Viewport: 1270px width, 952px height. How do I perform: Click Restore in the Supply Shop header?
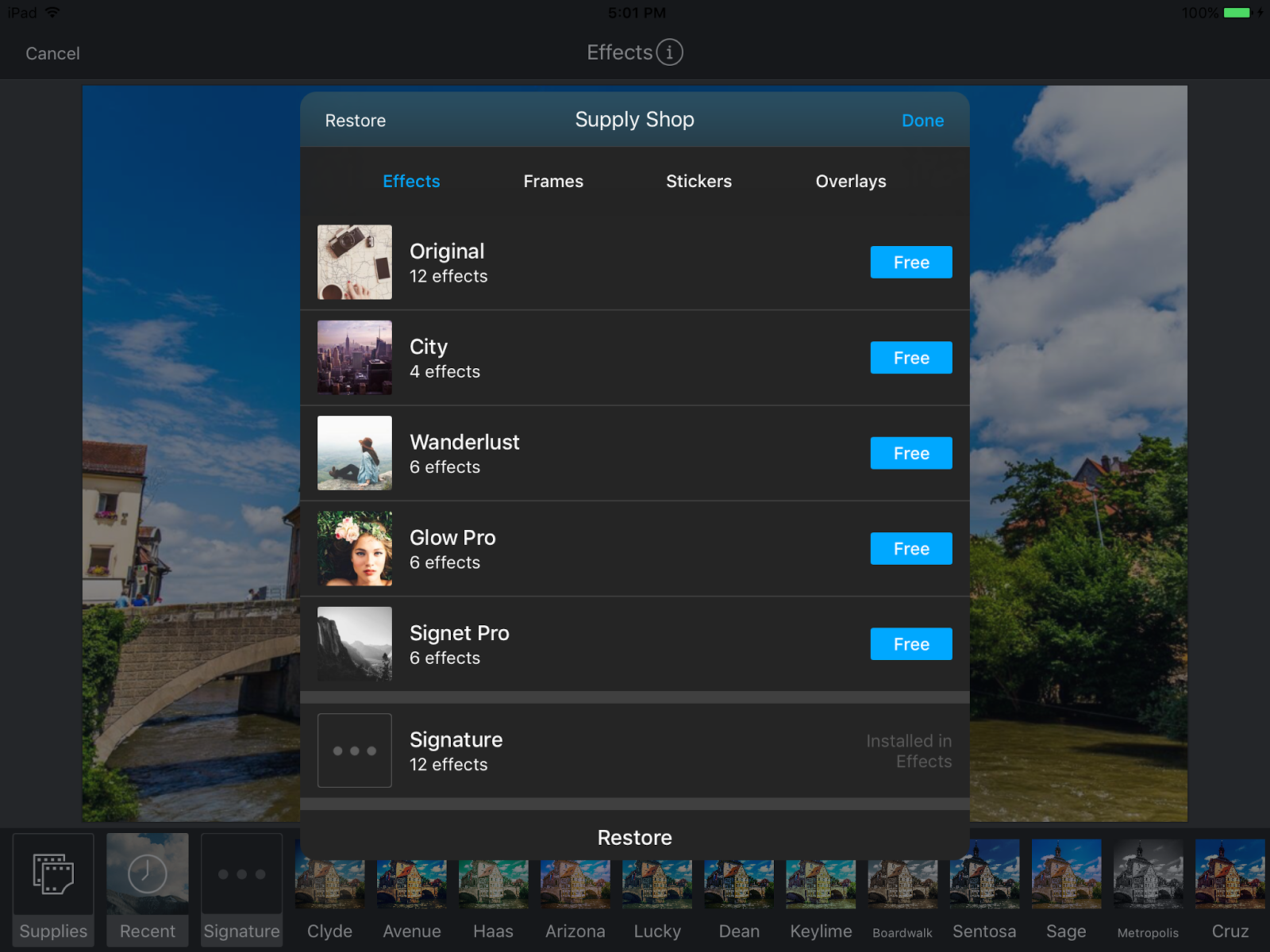tap(355, 120)
